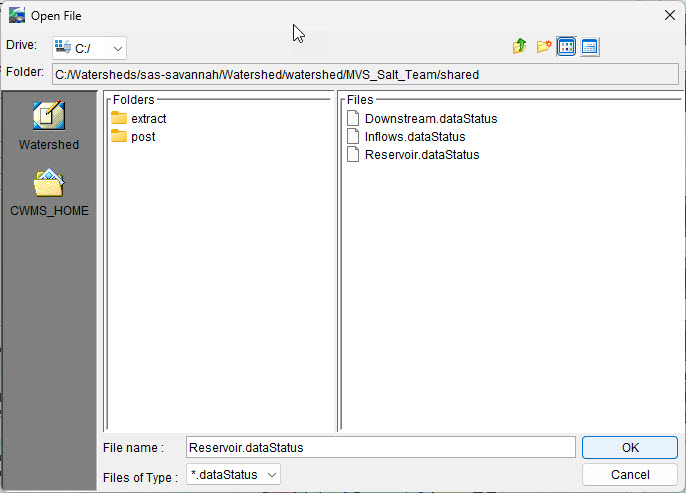Pick the Downstream.dataStatus file
Viewport: 686px width, 493px height.
430,119
